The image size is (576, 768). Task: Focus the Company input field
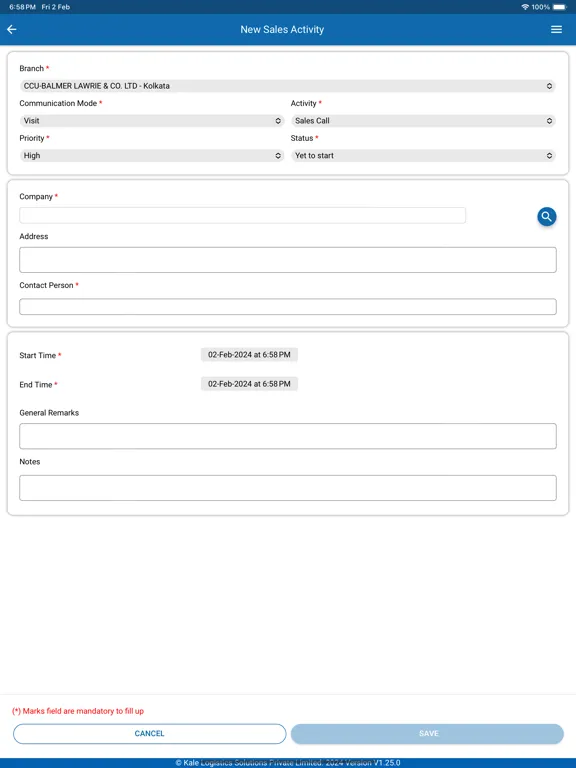pyautogui.click(x=242, y=216)
